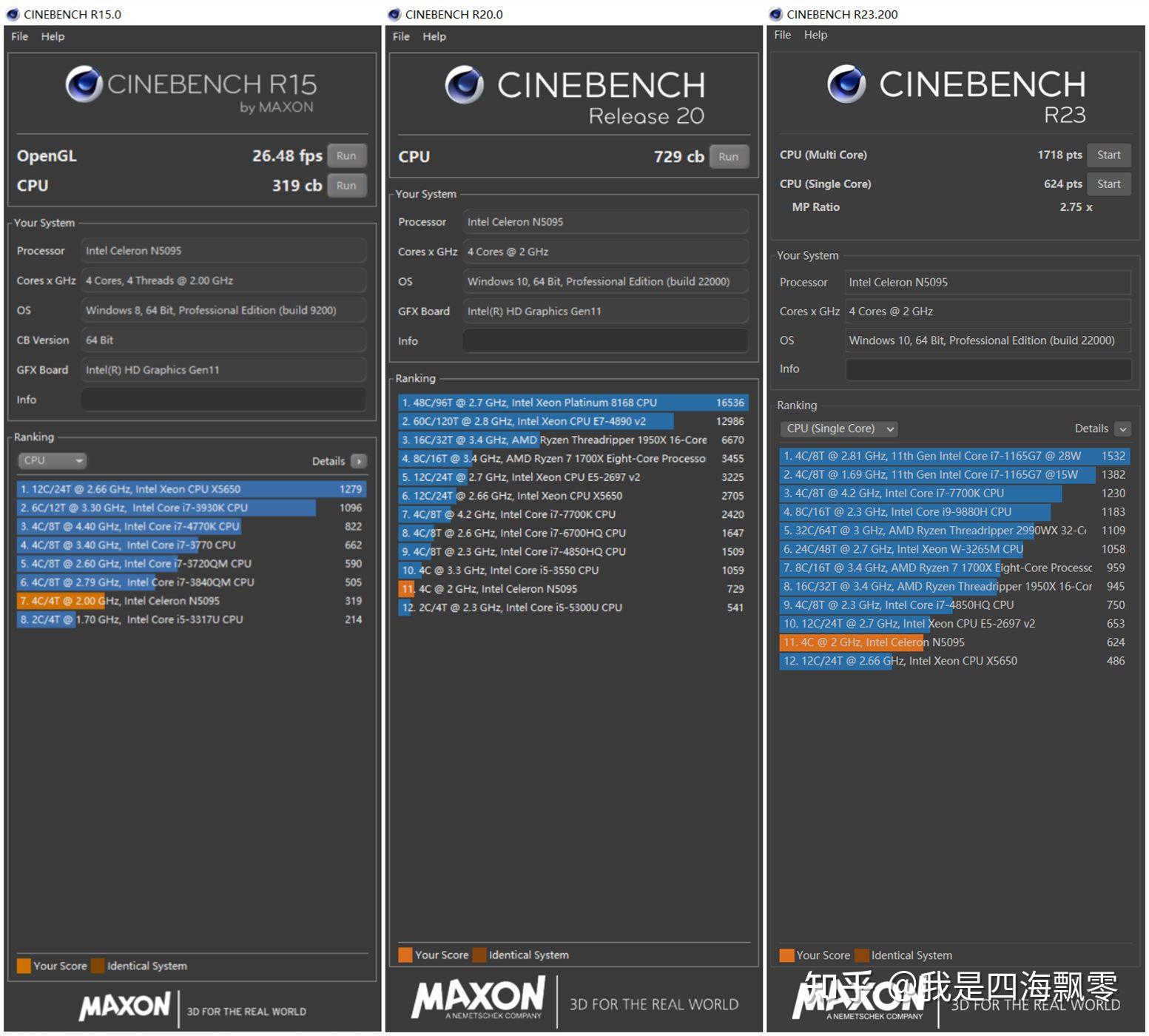Image resolution: width=1149 pixels, height=1036 pixels.
Task: Select the Xeon Platinum 8168 row in R20 ranking
Action: pyautogui.click(x=573, y=403)
